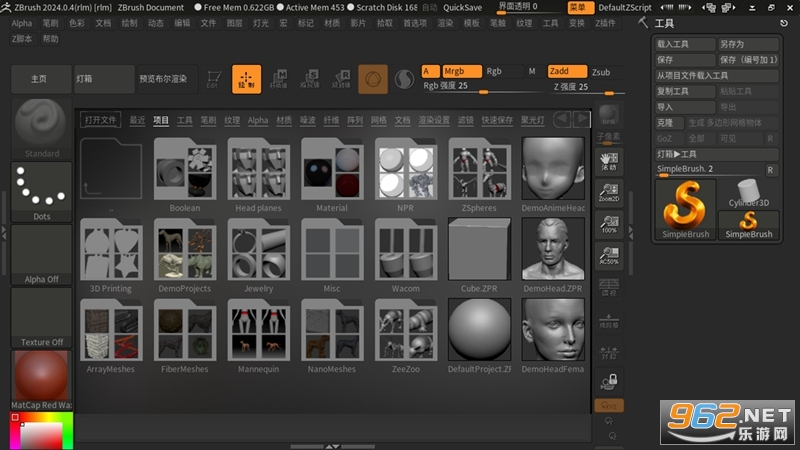The image size is (800, 450).
Task: Click the perspective grid icon
Action: (609, 287)
